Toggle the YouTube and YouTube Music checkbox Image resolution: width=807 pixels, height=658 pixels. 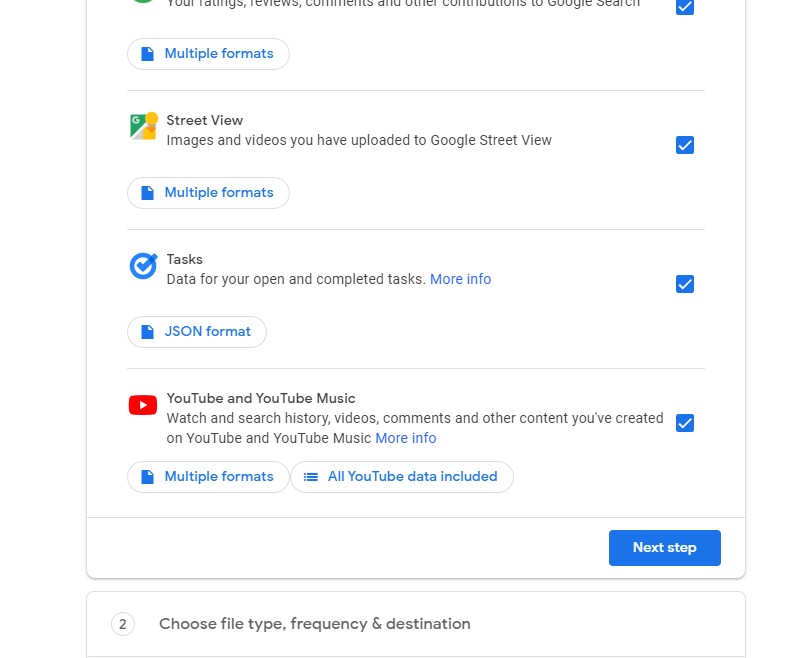685,423
